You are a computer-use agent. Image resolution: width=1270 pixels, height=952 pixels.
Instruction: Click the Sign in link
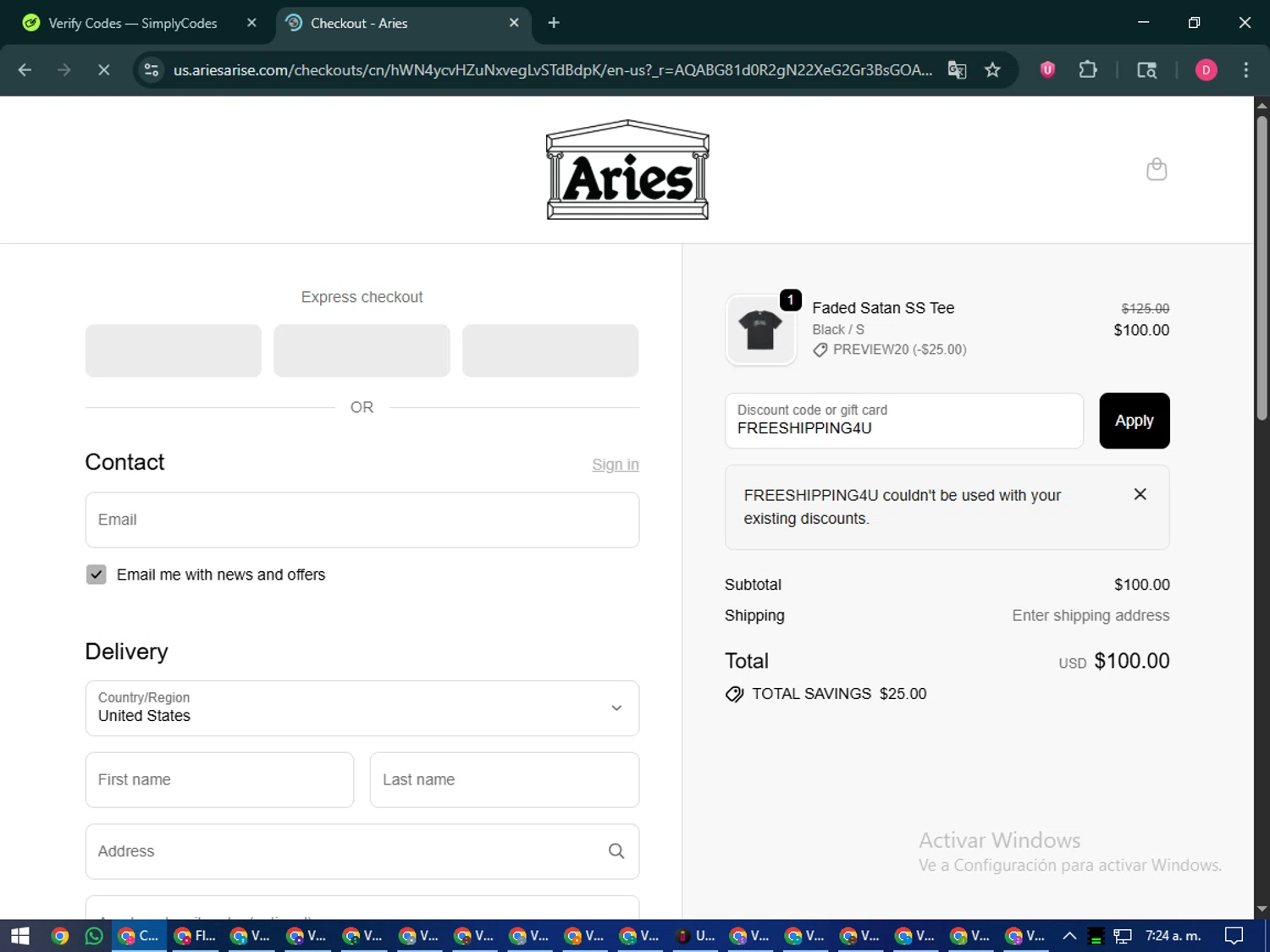coord(616,465)
